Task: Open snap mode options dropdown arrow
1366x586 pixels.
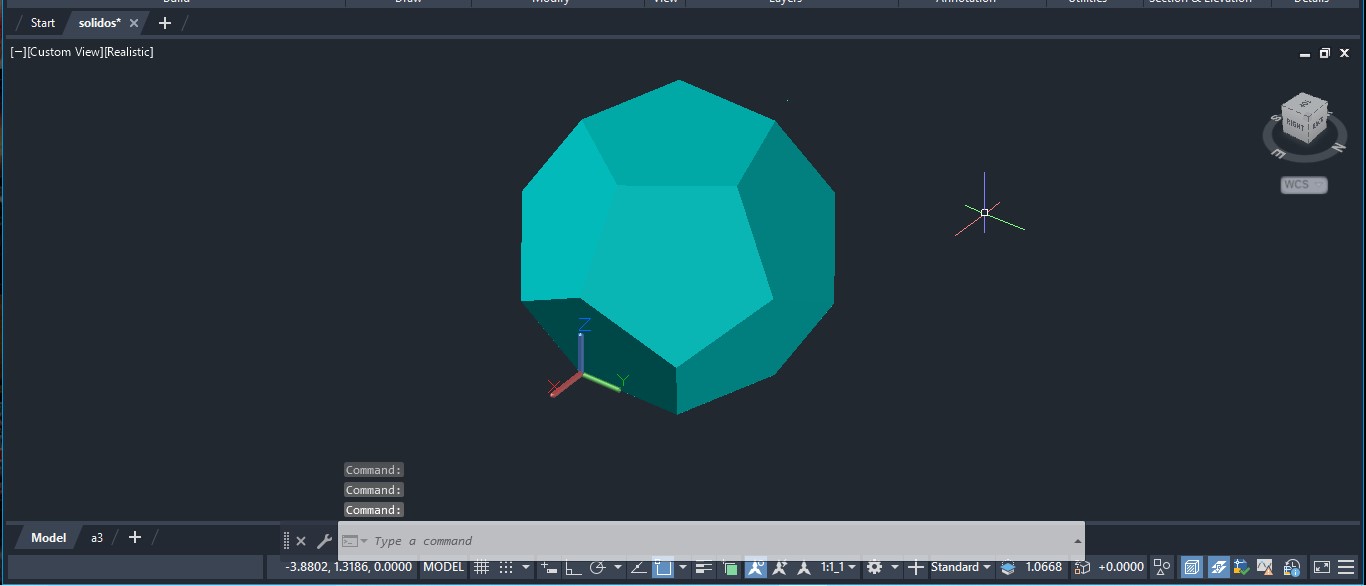Action: pyautogui.click(x=526, y=567)
